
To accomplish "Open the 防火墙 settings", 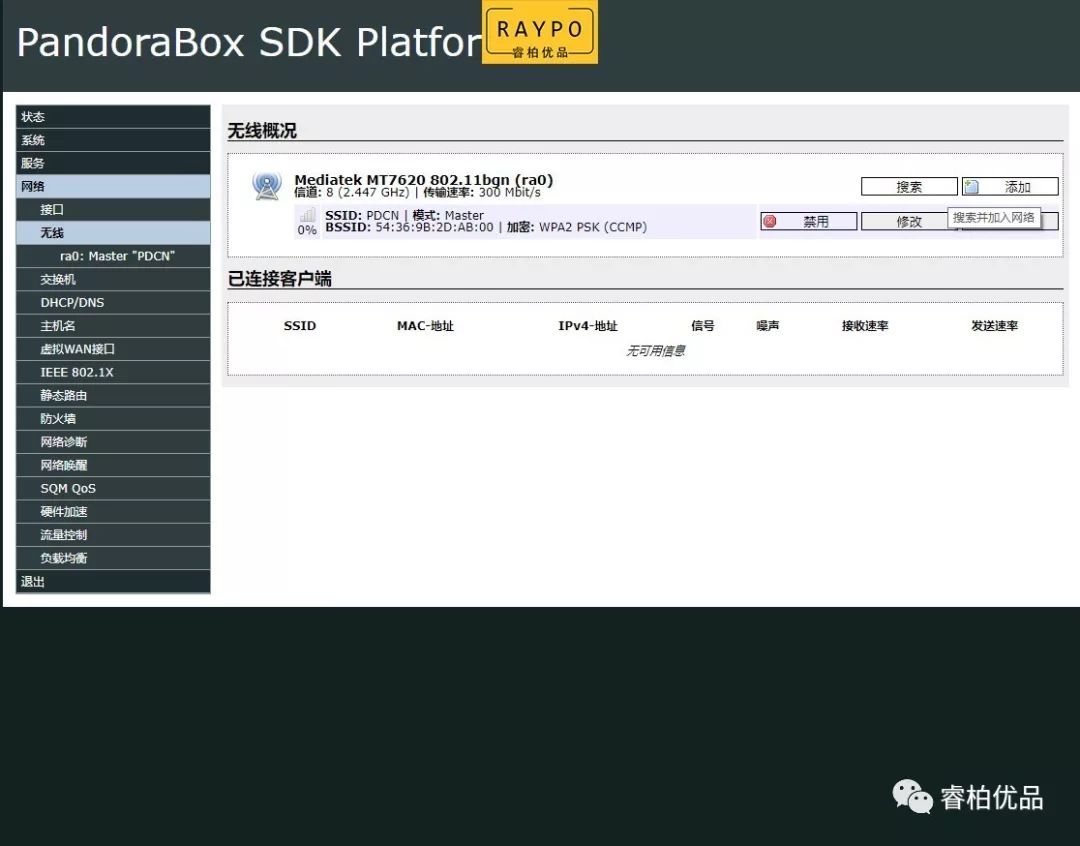I will click(113, 419).
